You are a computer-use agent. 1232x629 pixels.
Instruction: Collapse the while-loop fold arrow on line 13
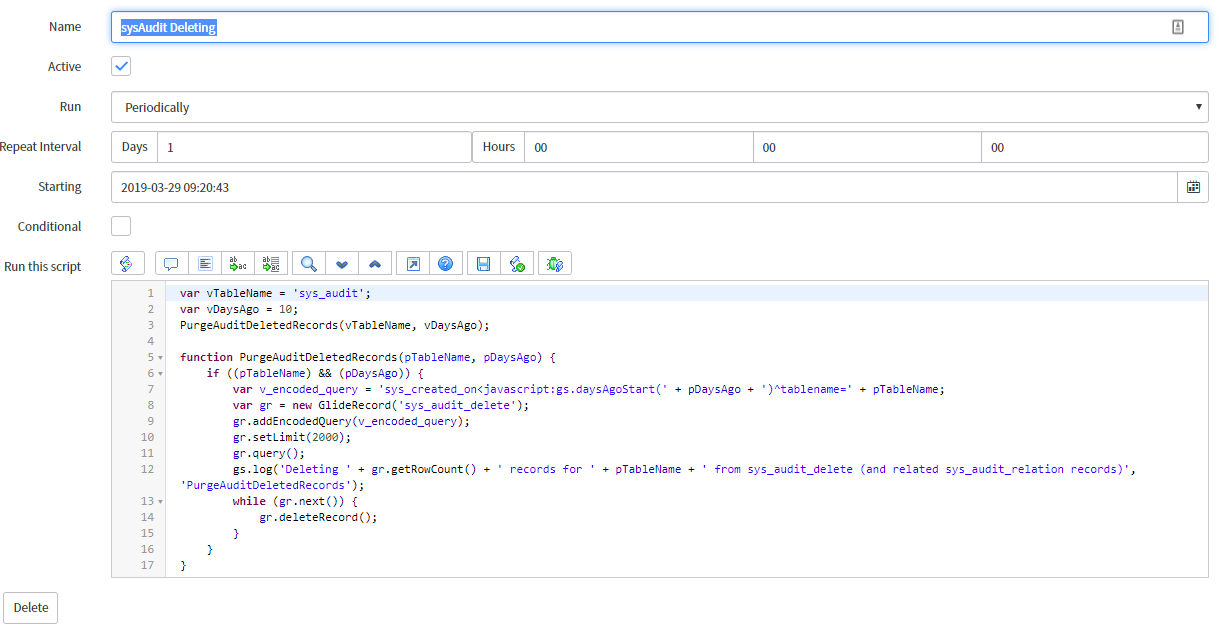tap(159, 501)
